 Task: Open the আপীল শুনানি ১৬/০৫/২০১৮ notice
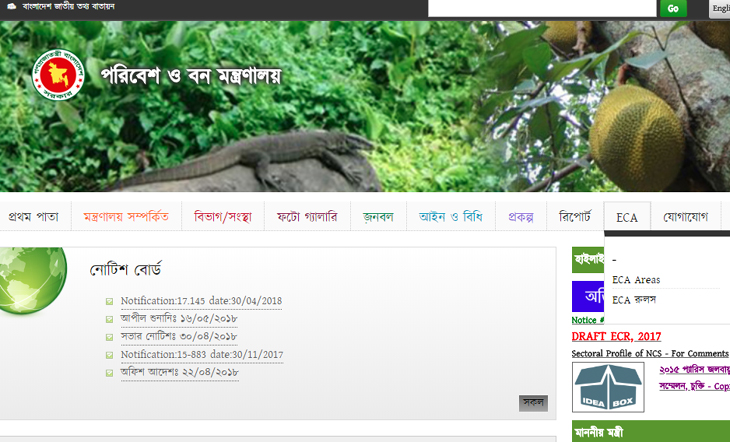coord(179,319)
